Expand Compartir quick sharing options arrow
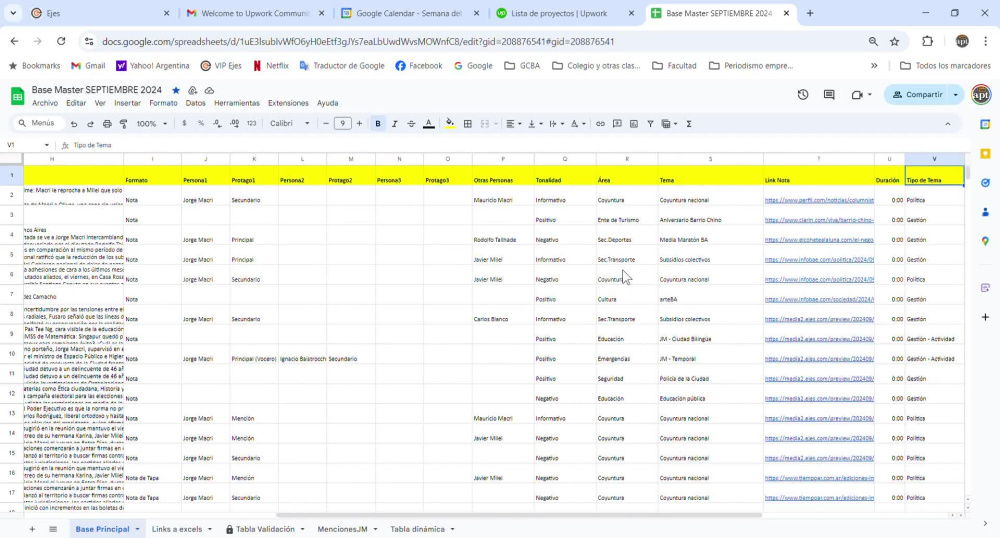Viewport: 1000px width, 538px height. (955, 94)
